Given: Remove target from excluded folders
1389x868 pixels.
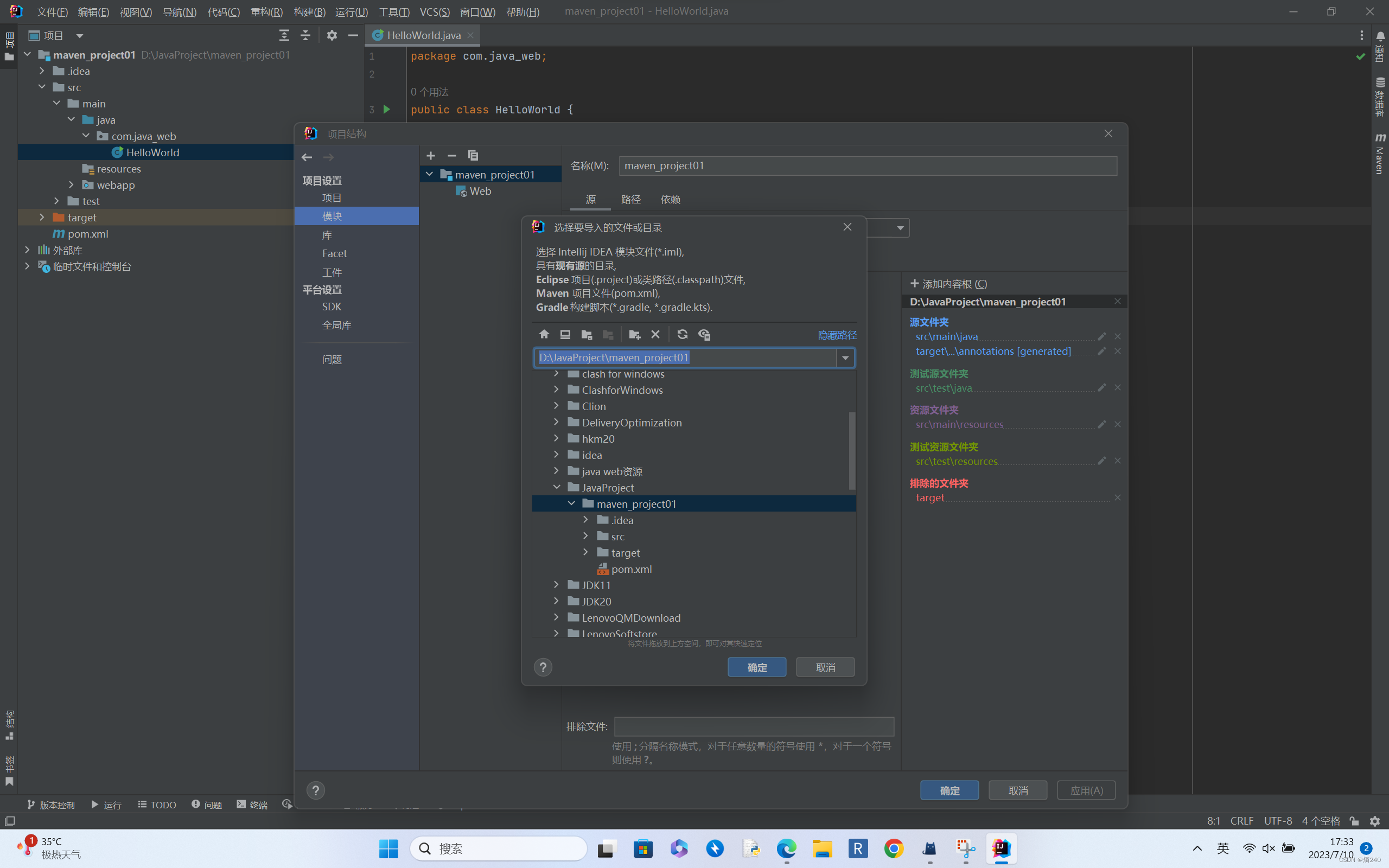Looking at the screenshot, I should (1118, 497).
